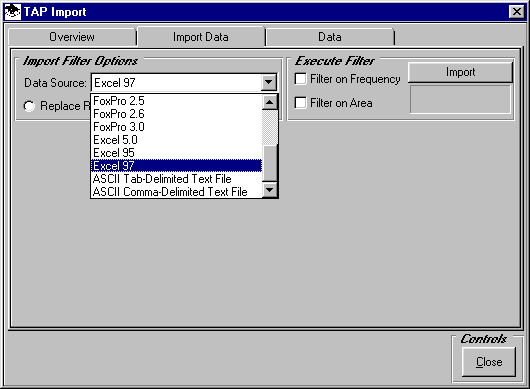Switch to the Overview tab
The height and width of the screenshot is (389, 530).
[x=72, y=37]
